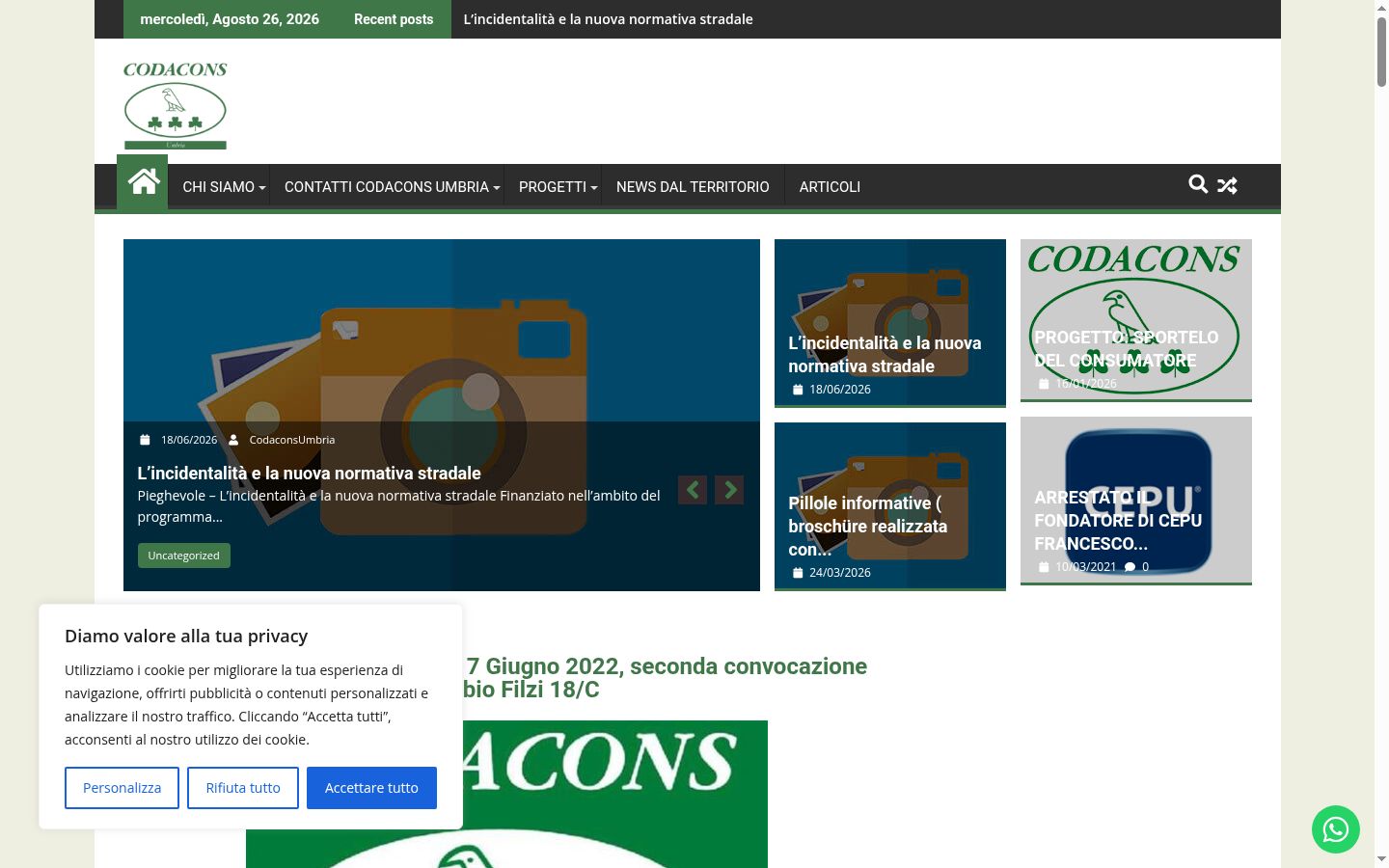Image resolution: width=1389 pixels, height=868 pixels.
Task: Expand CHI SIAMO menu
Action: coord(224,187)
